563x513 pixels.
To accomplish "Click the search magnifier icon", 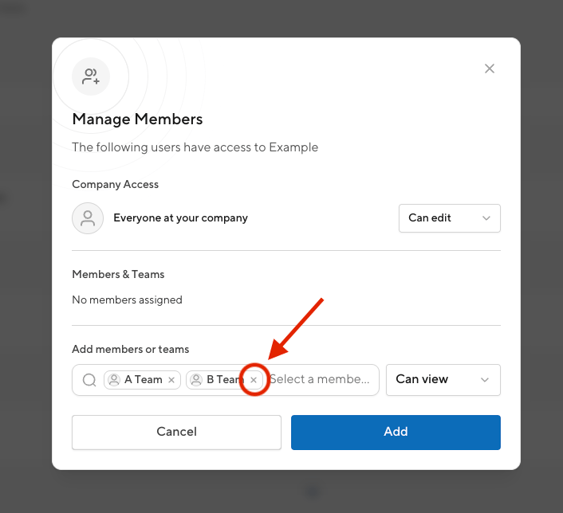I will coord(89,380).
